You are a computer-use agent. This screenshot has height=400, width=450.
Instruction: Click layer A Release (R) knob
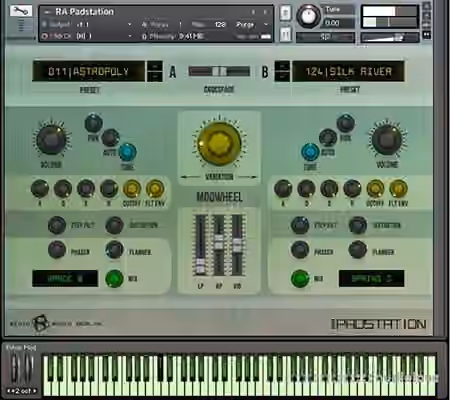click(x=109, y=189)
